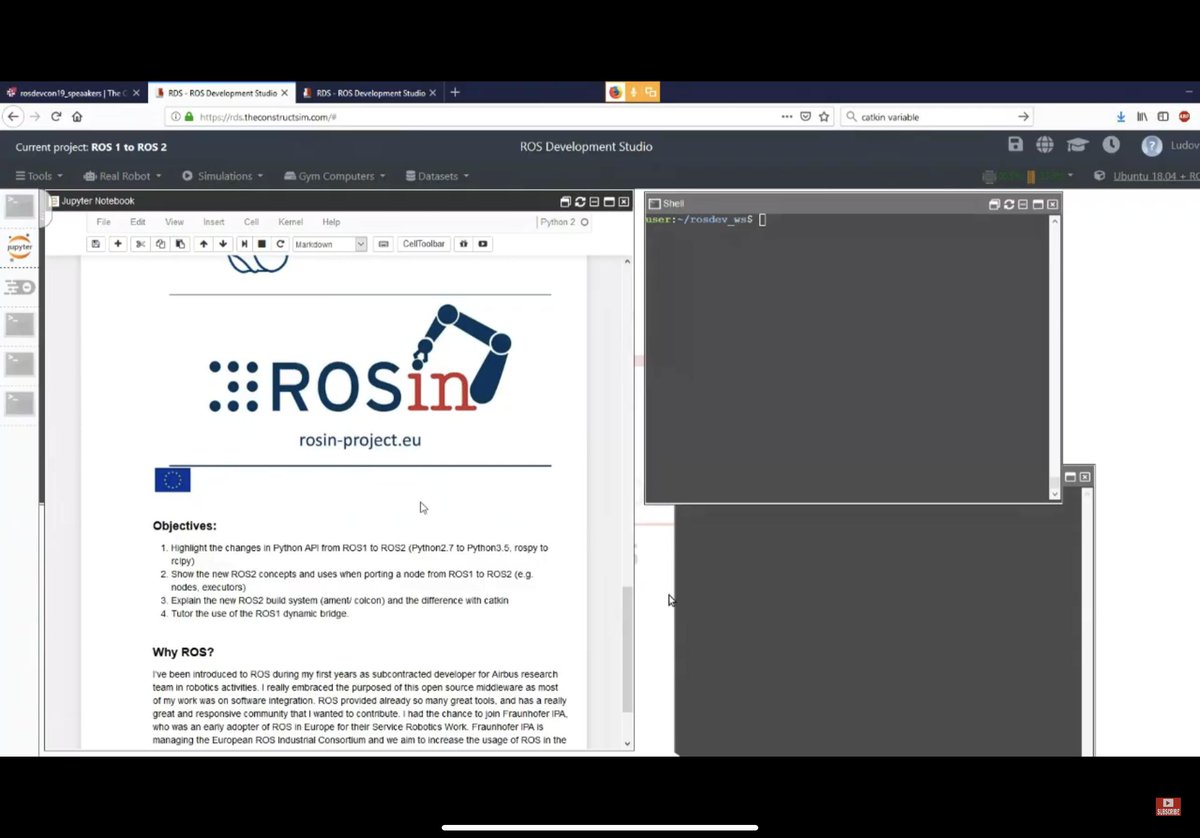Open the Jupyter Help menu
Viewport: 1200px width, 838px height.
[331, 222]
